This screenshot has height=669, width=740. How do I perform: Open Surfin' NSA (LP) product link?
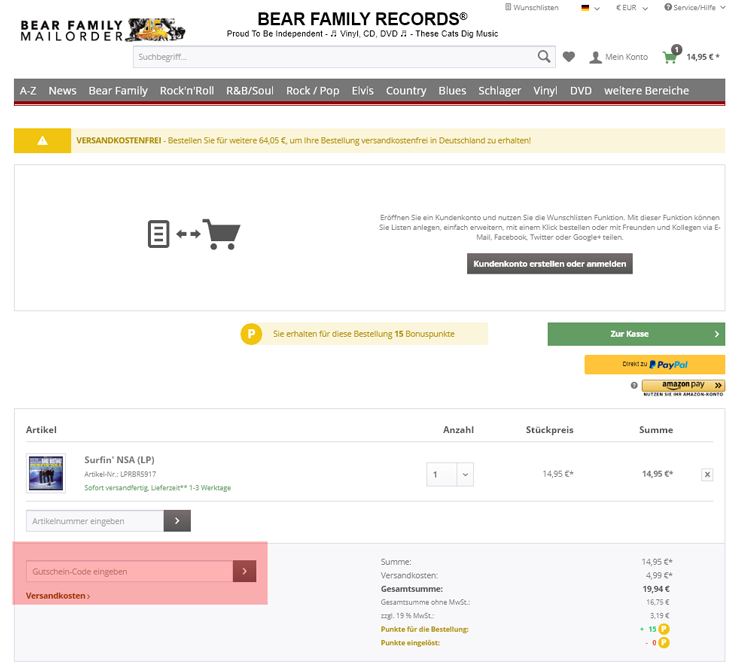pos(119,460)
